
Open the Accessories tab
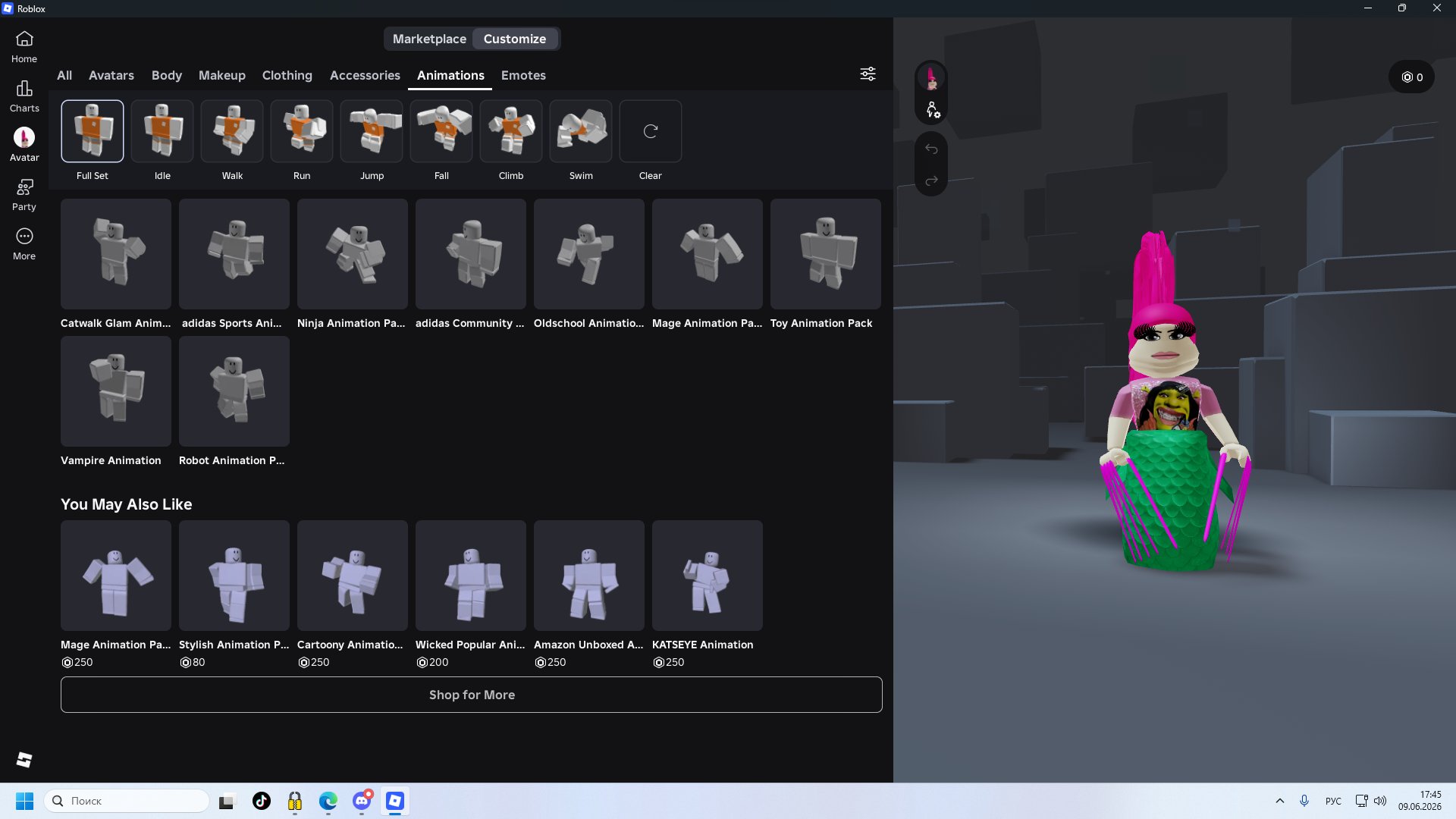365,75
